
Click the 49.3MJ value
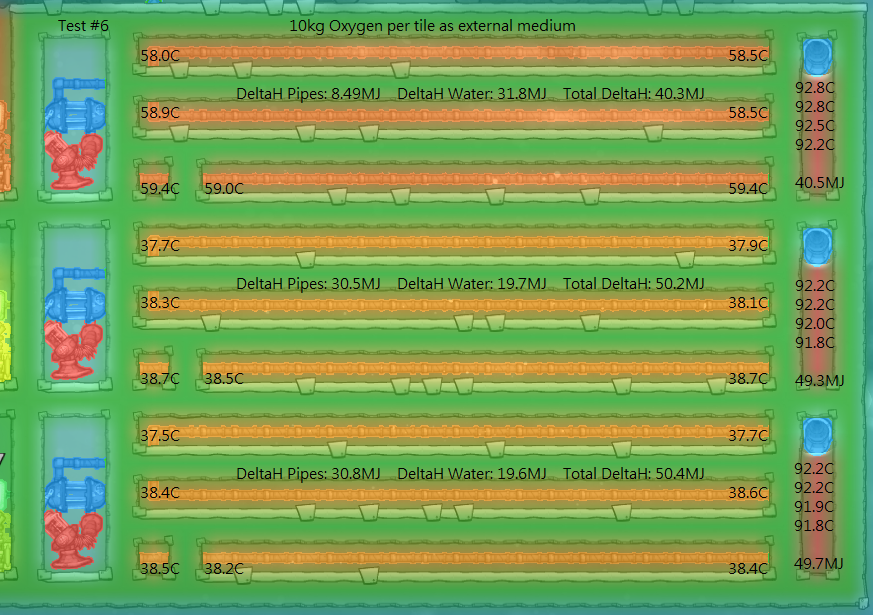tap(820, 381)
